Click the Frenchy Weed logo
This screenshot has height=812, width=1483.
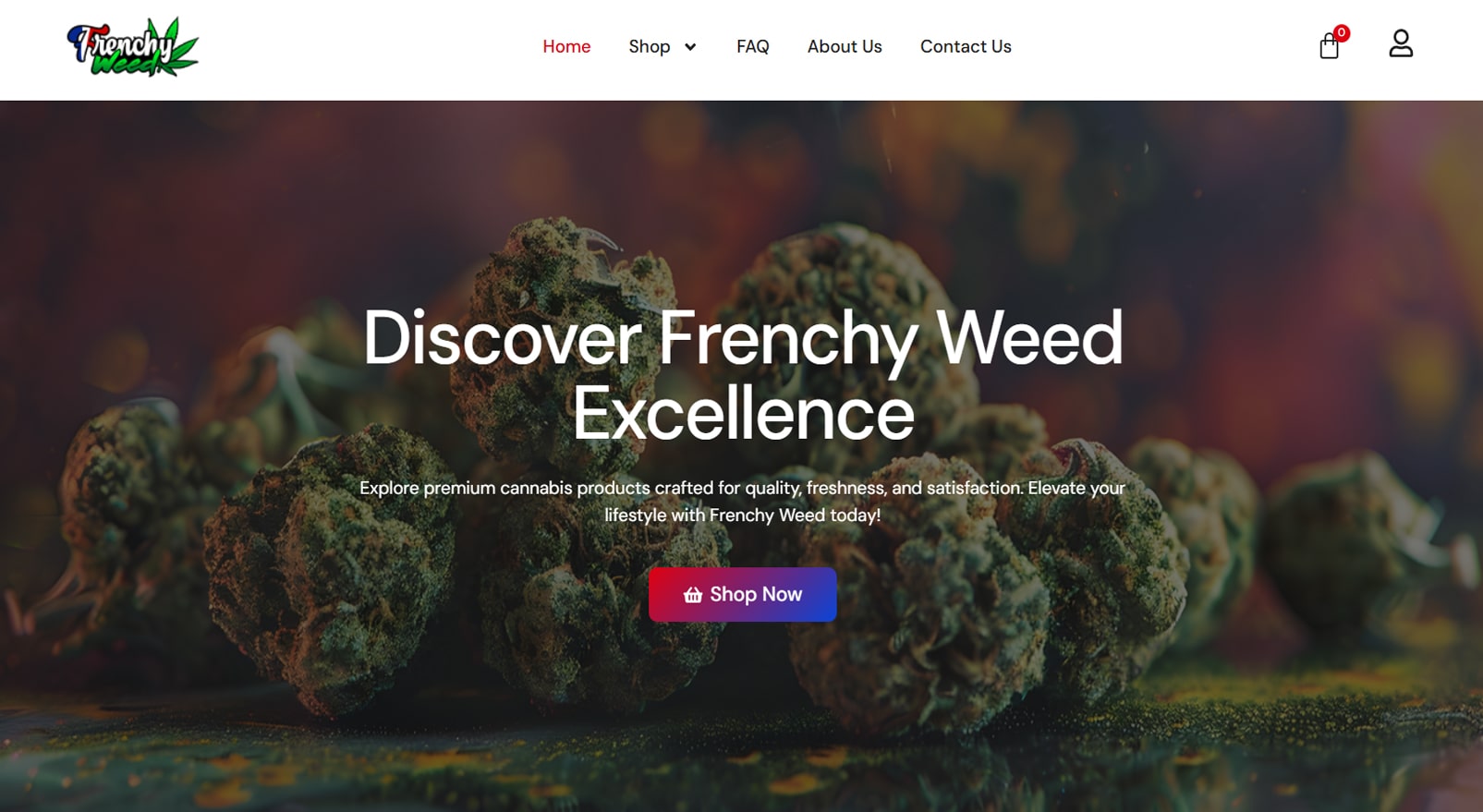132,47
